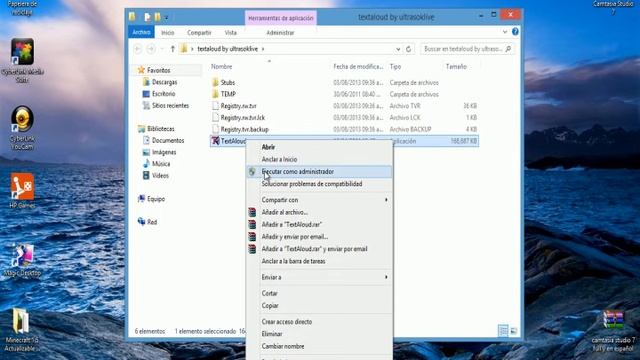The height and width of the screenshot is (360, 640).
Task: Click the Back navigation arrow in Explorer
Action: pos(138,49)
